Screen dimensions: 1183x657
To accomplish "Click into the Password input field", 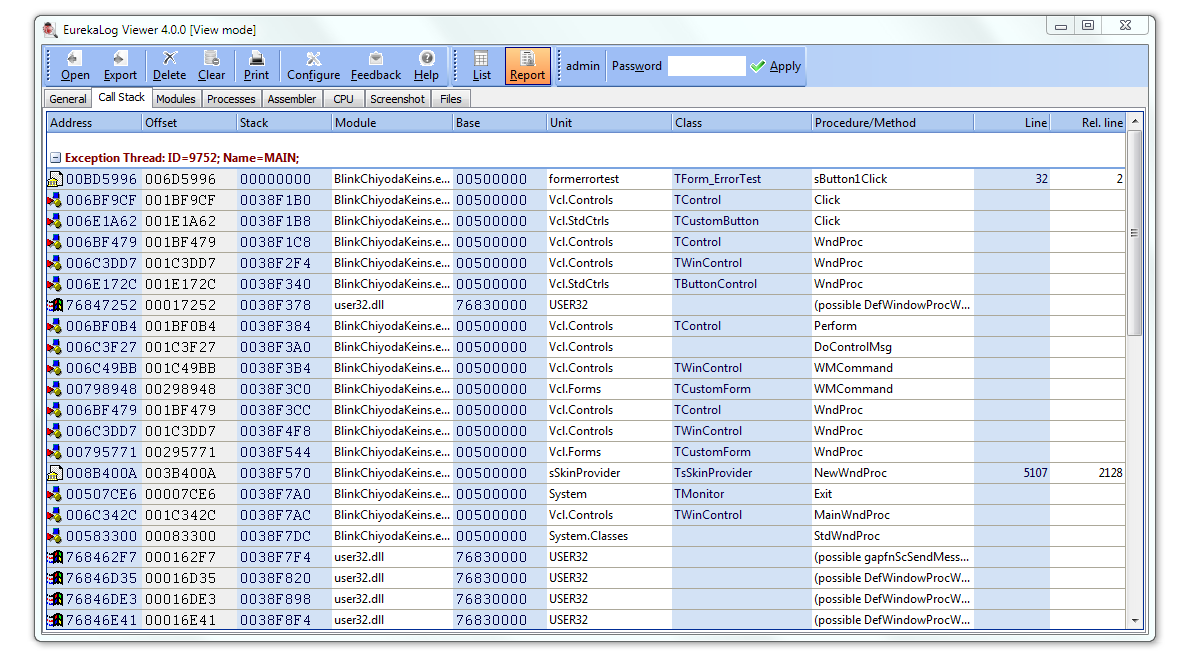I will pyautogui.click(x=706, y=66).
